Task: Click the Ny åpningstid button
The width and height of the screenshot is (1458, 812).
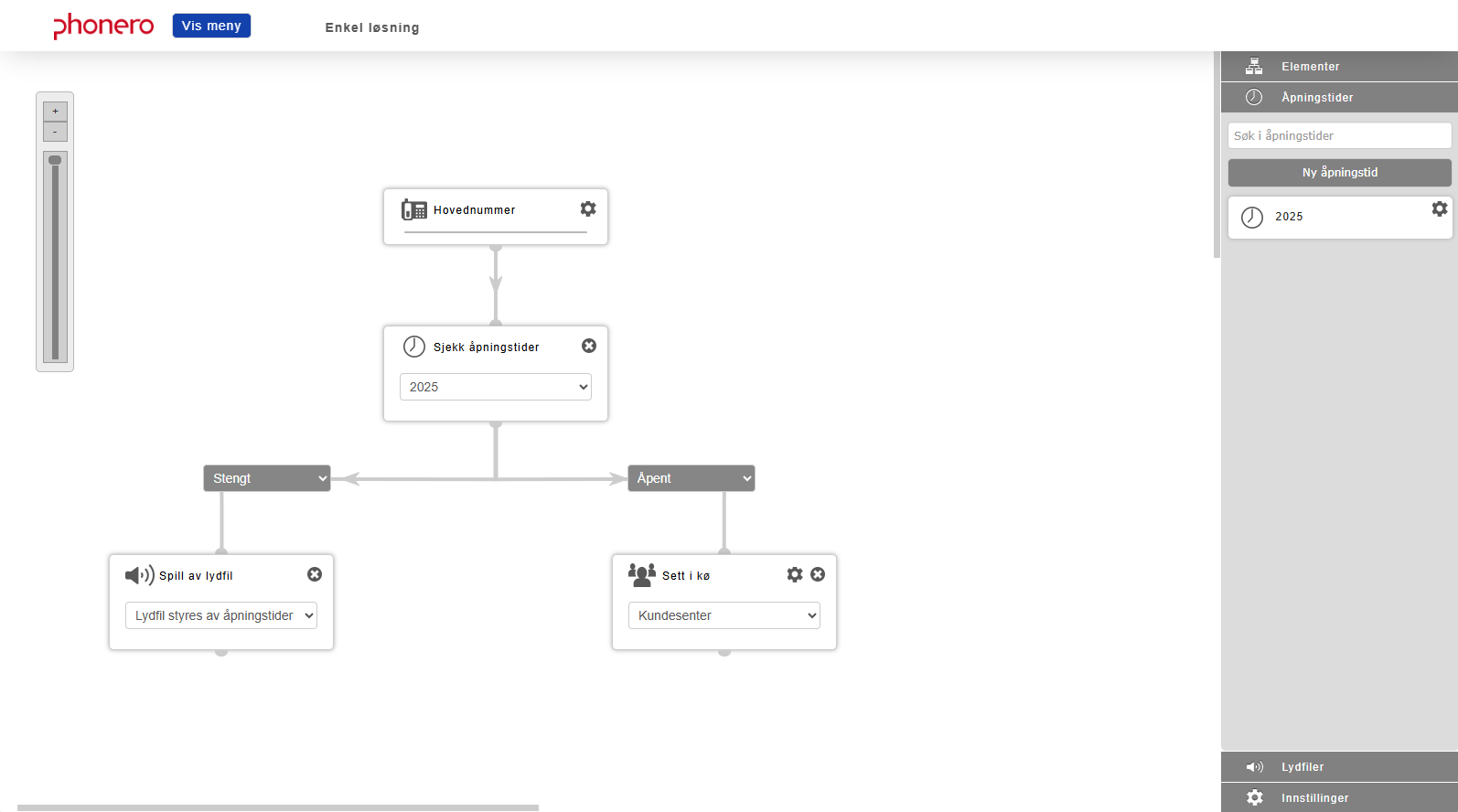Action: 1340,173
